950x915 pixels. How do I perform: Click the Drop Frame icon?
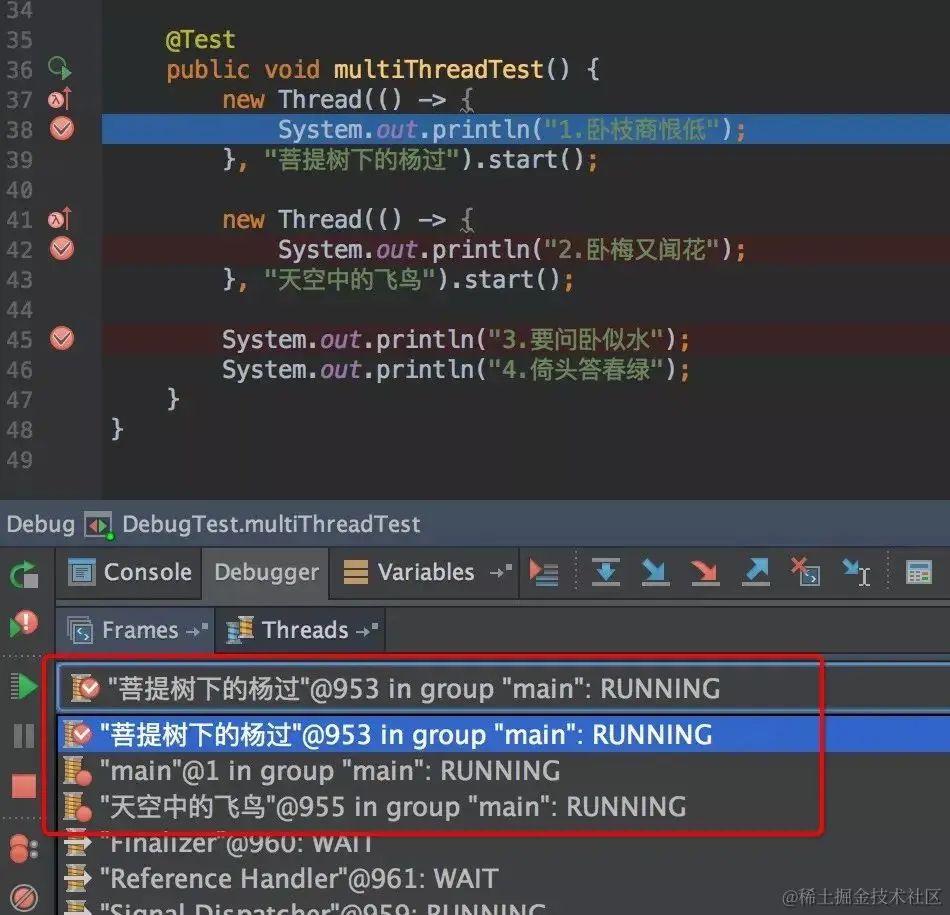805,572
